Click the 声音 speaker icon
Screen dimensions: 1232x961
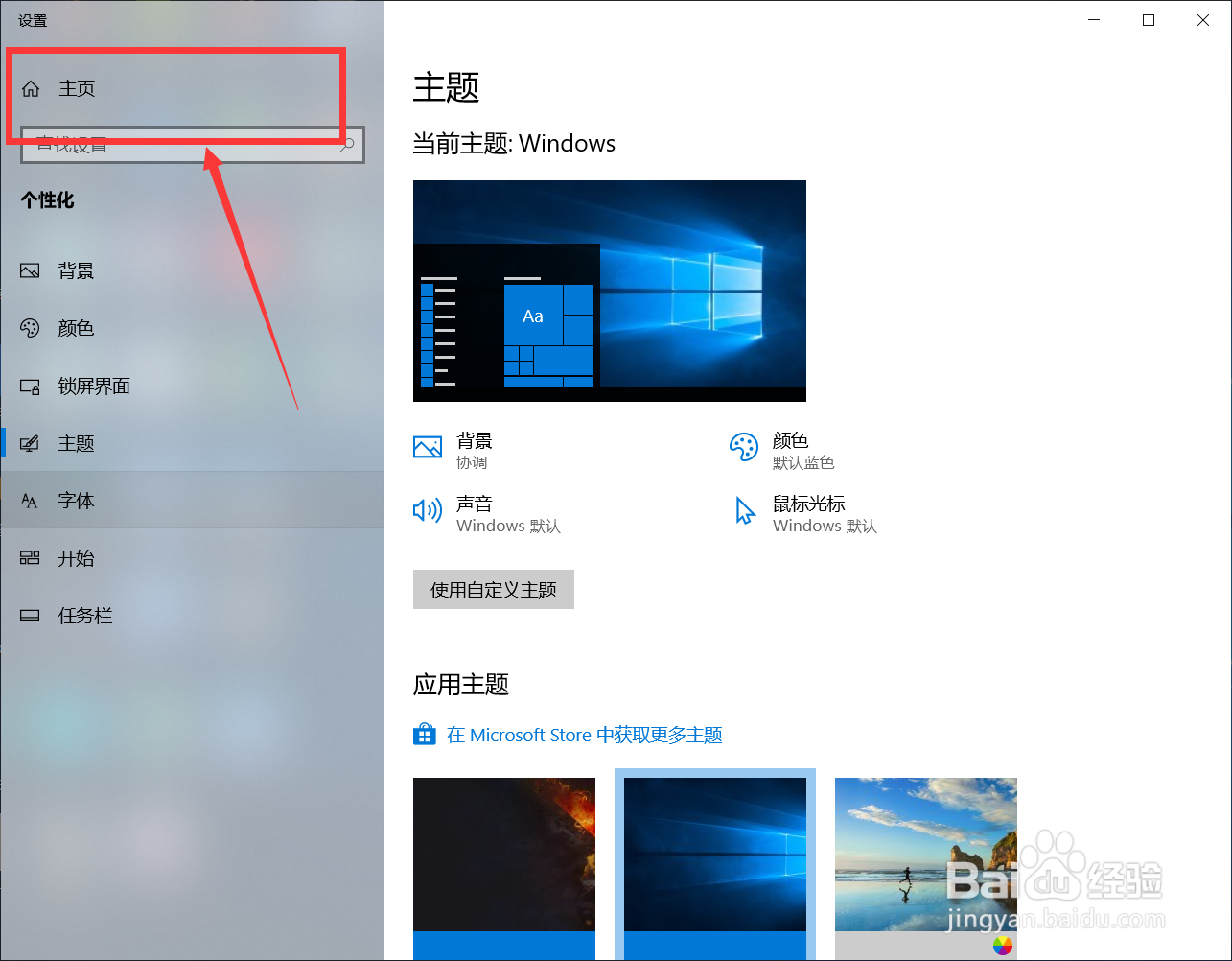tap(428, 510)
